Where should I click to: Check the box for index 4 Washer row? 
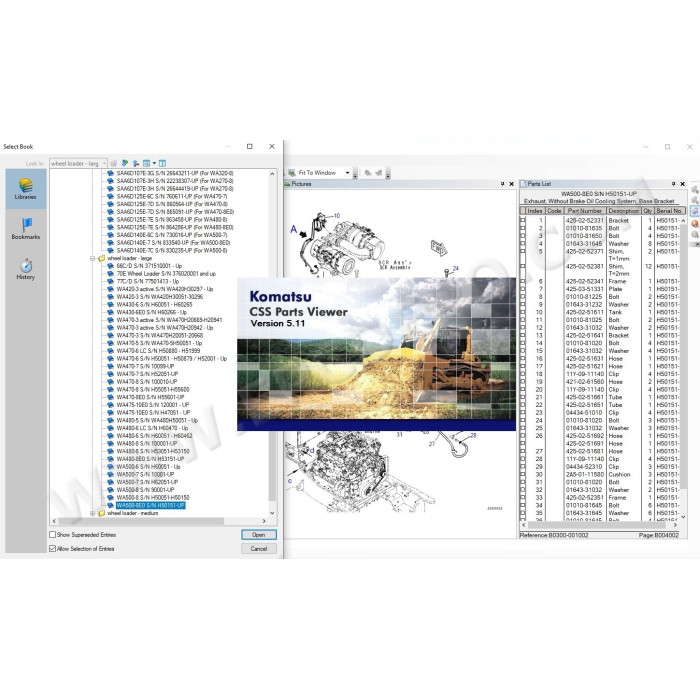tap(523, 244)
